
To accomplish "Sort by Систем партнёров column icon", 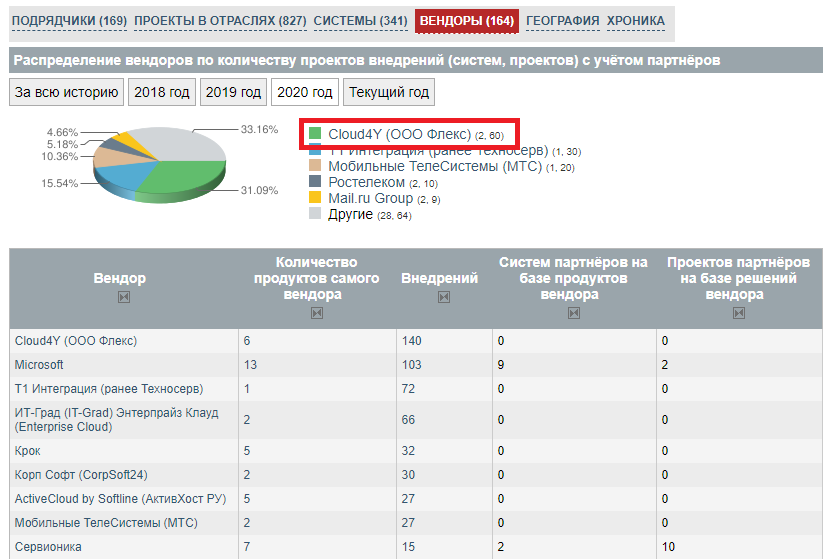I will (574, 313).
